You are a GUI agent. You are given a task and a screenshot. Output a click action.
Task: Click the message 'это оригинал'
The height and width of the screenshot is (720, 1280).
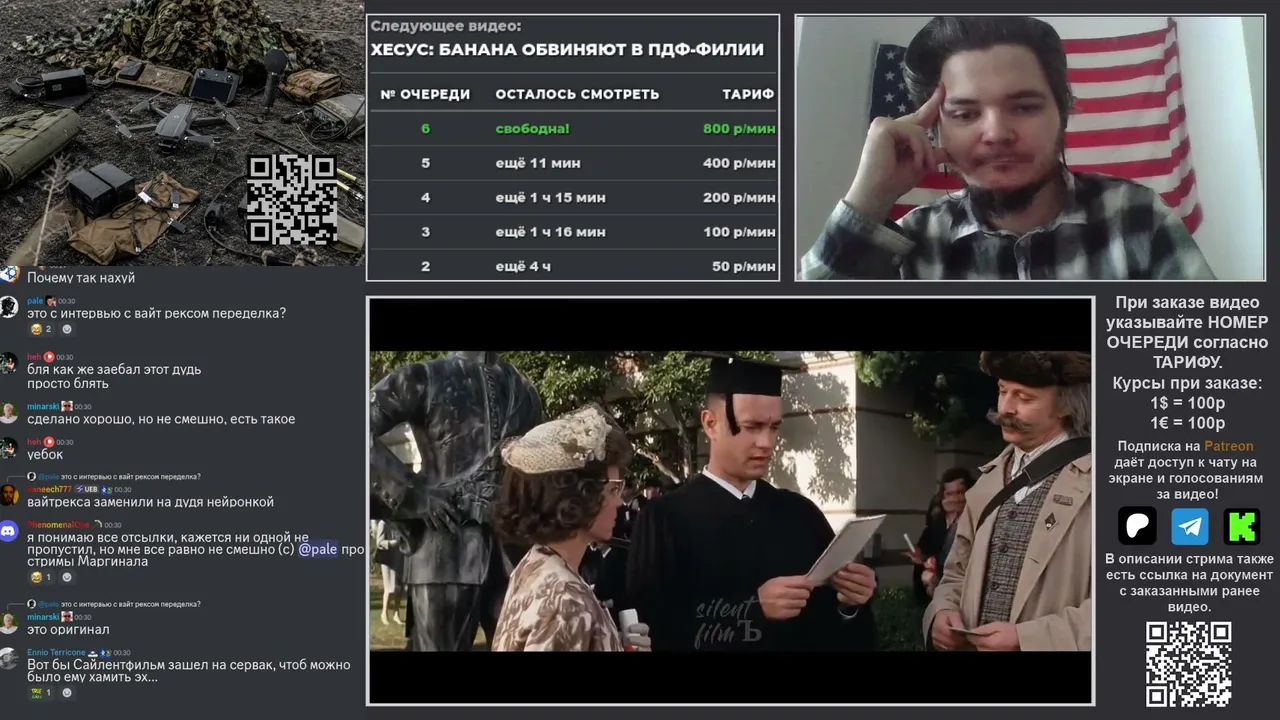pyautogui.click(x=68, y=630)
